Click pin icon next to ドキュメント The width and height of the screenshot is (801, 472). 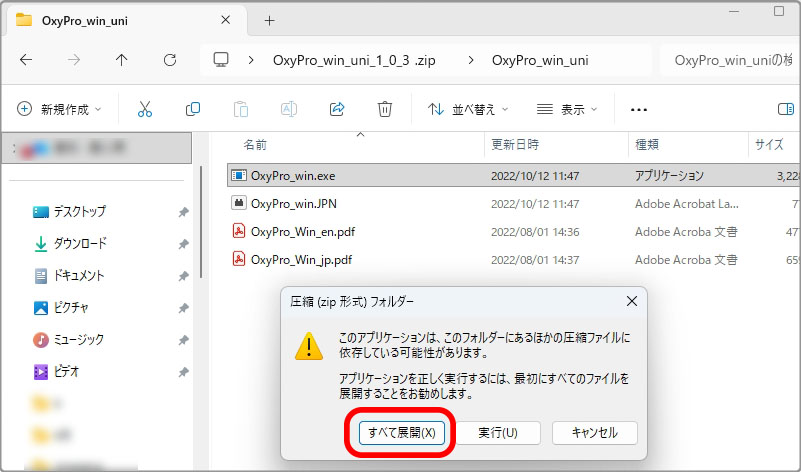183,276
